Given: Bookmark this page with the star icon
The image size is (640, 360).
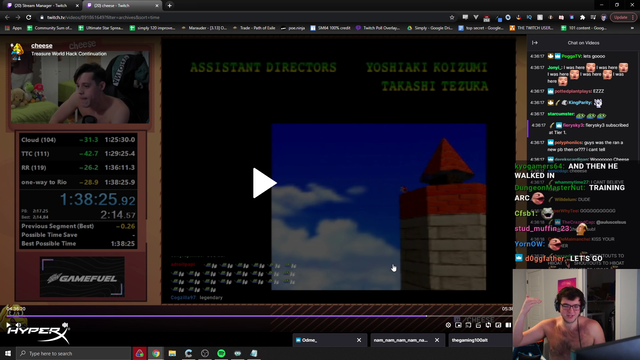Looking at the screenshot, I should pos(452,18).
